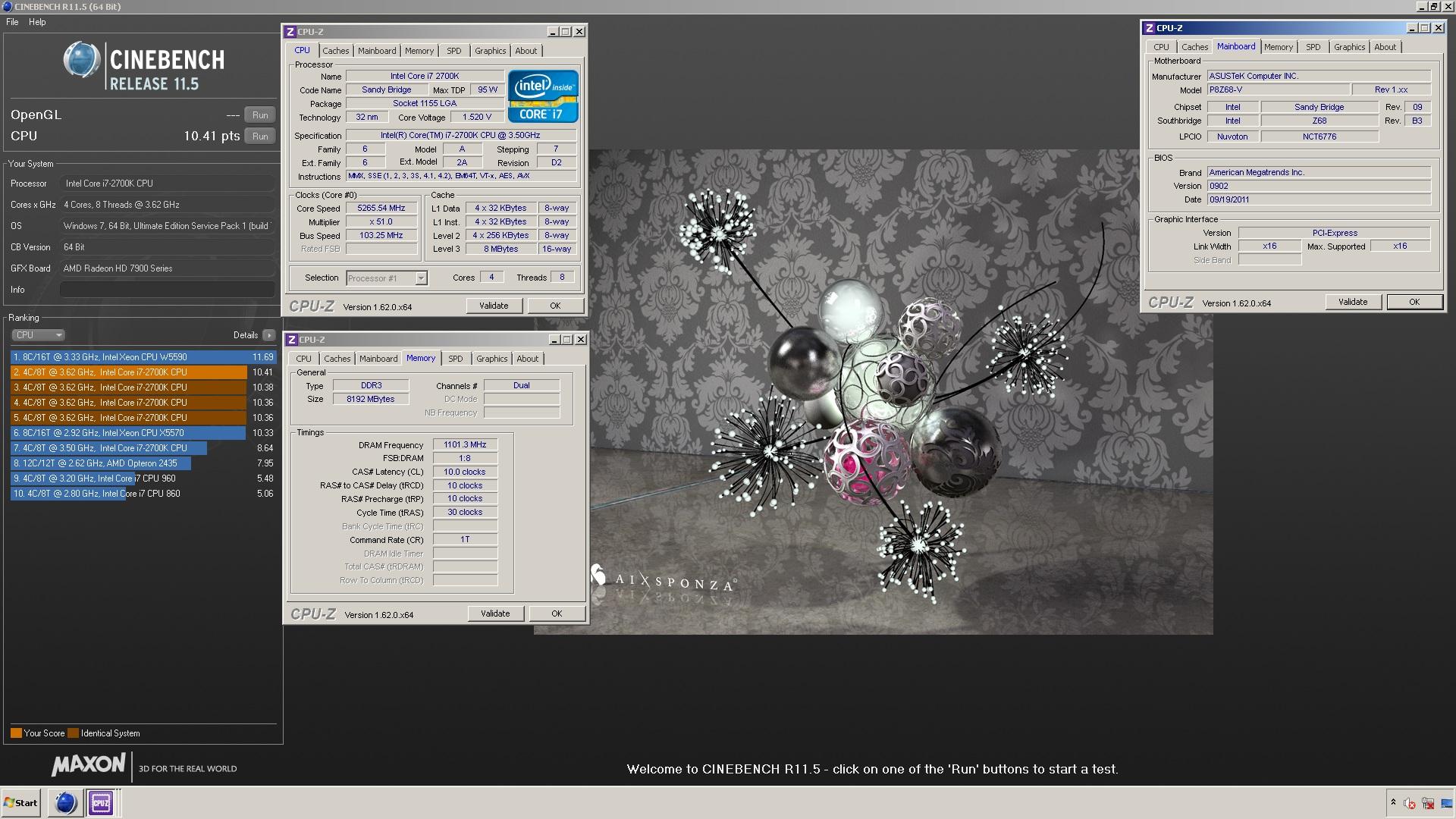1456x819 pixels.
Task: Switch to Caches tab in CPU-Z CPU window
Action: click(x=335, y=51)
